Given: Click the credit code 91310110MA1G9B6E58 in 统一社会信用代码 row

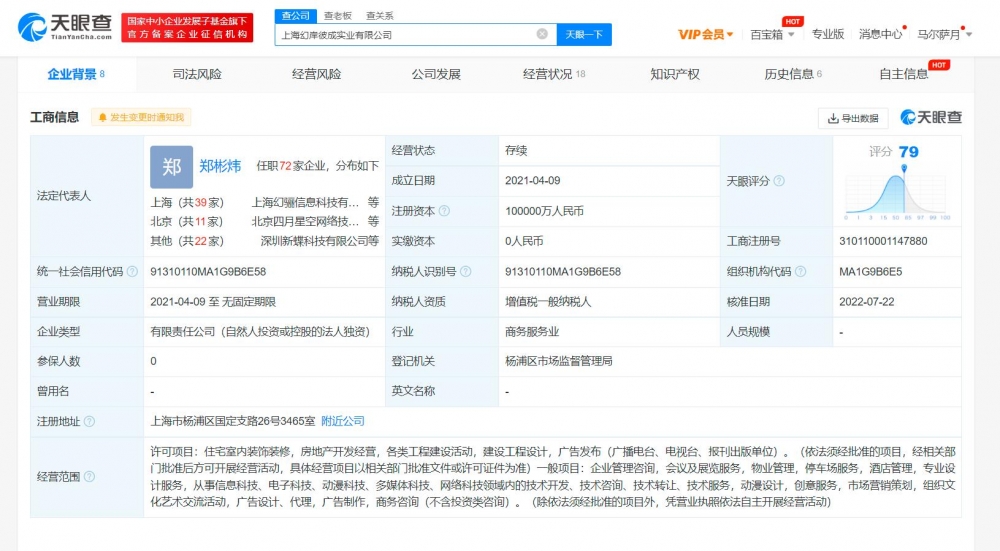Looking at the screenshot, I should (208, 272).
